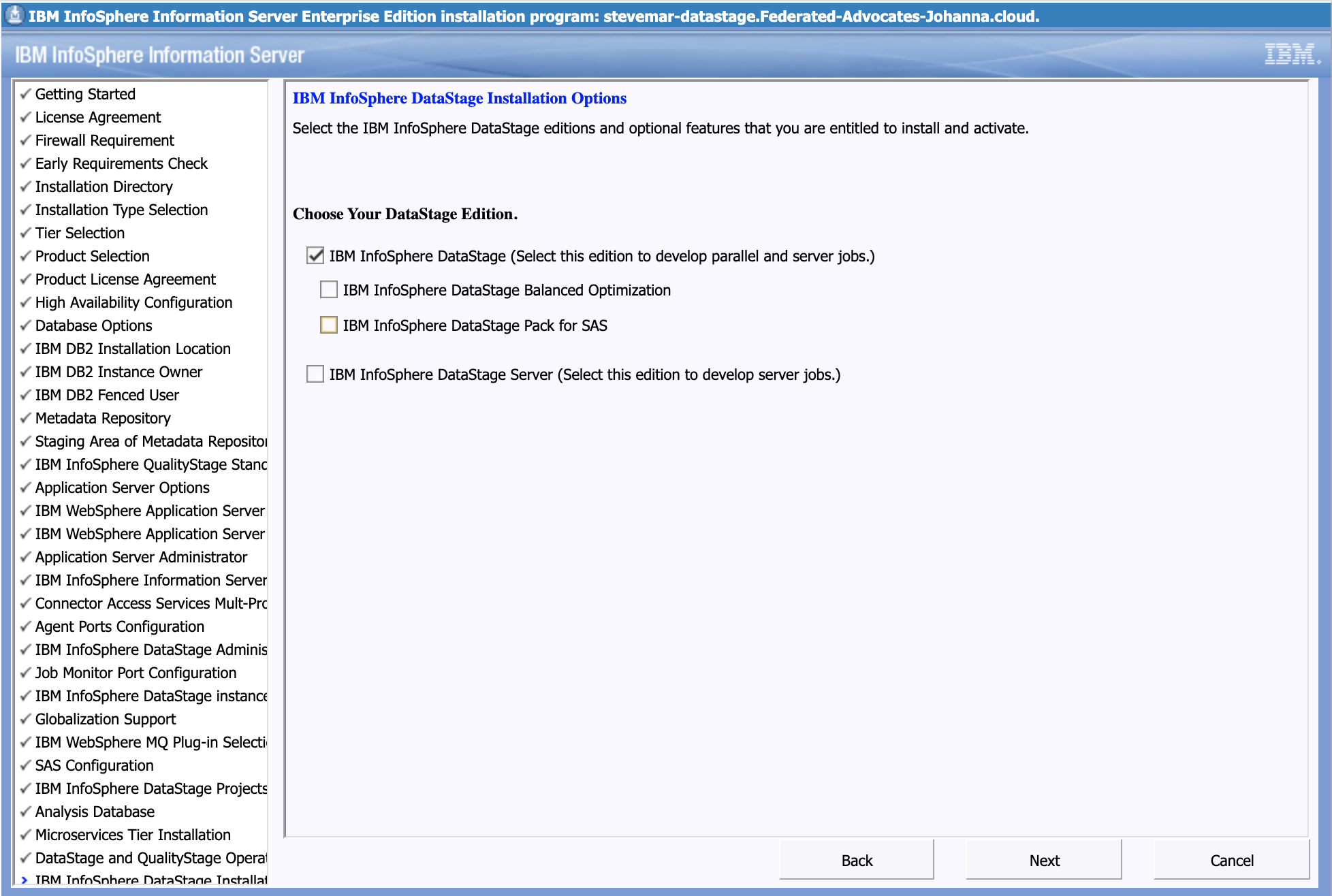Open High Availability Configuration step
The height and width of the screenshot is (896, 1332).
coord(133,302)
